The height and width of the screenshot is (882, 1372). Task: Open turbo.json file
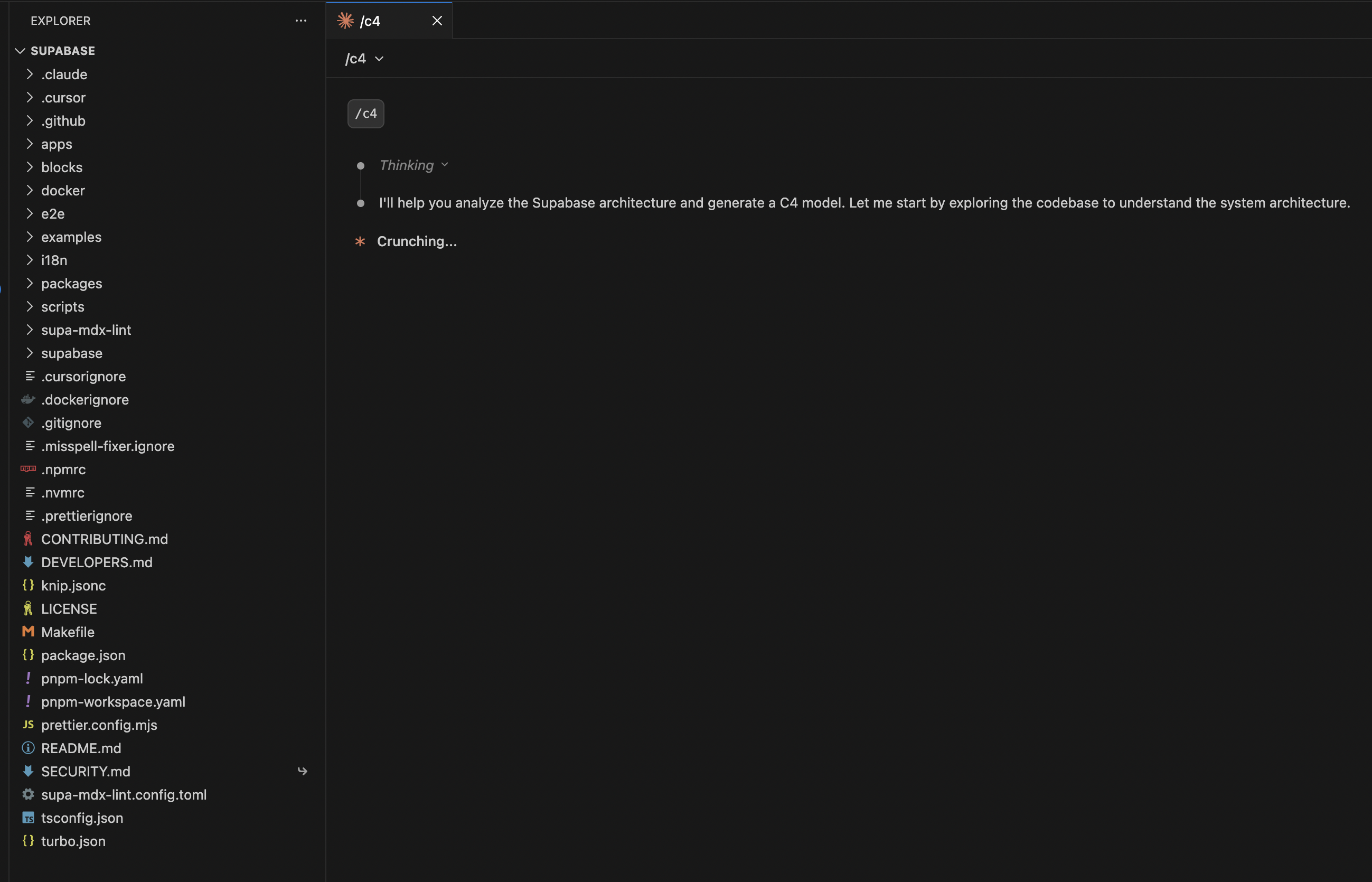[73, 841]
